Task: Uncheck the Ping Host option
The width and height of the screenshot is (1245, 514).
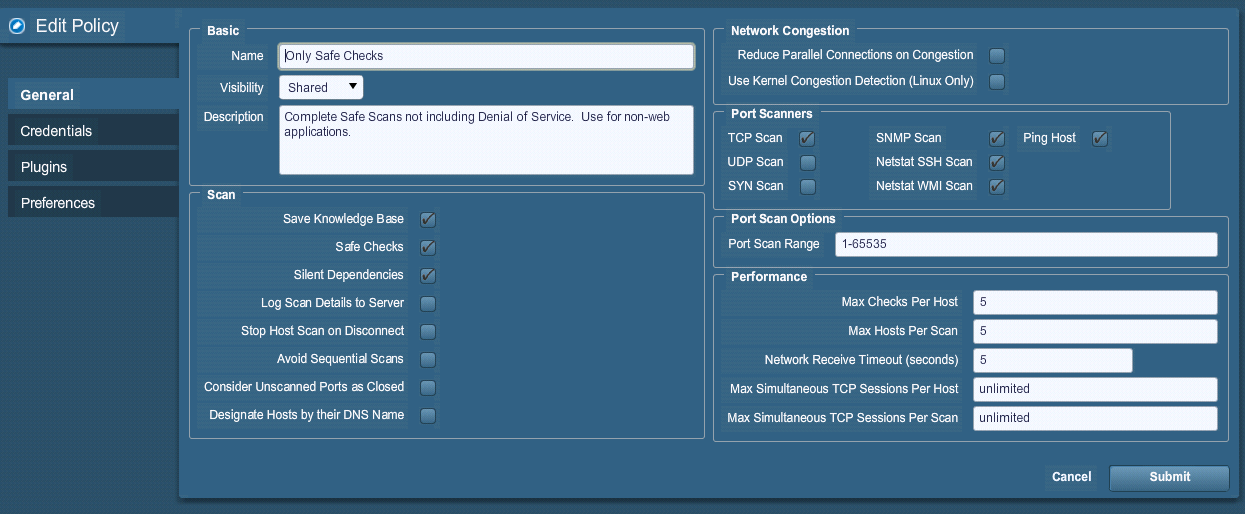Action: 1100,138
